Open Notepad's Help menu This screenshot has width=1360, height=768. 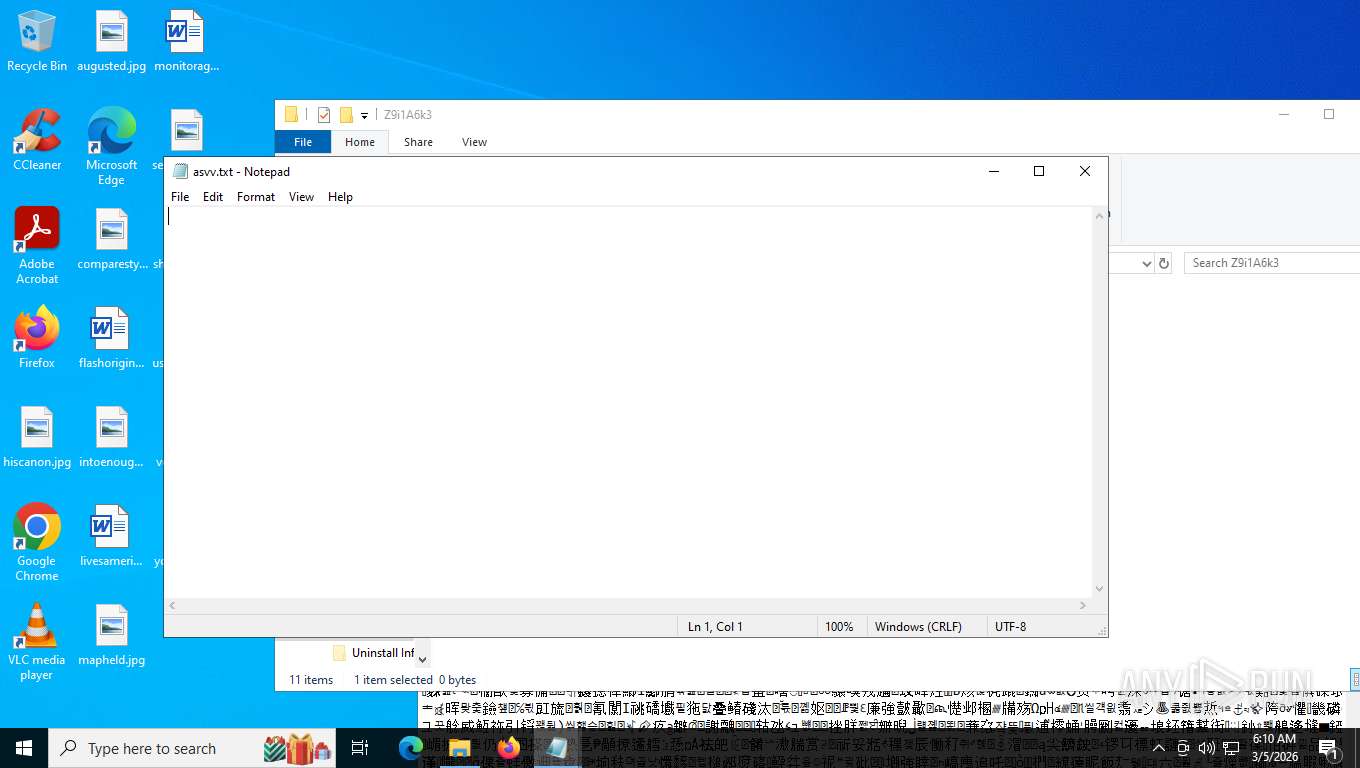[340, 197]
